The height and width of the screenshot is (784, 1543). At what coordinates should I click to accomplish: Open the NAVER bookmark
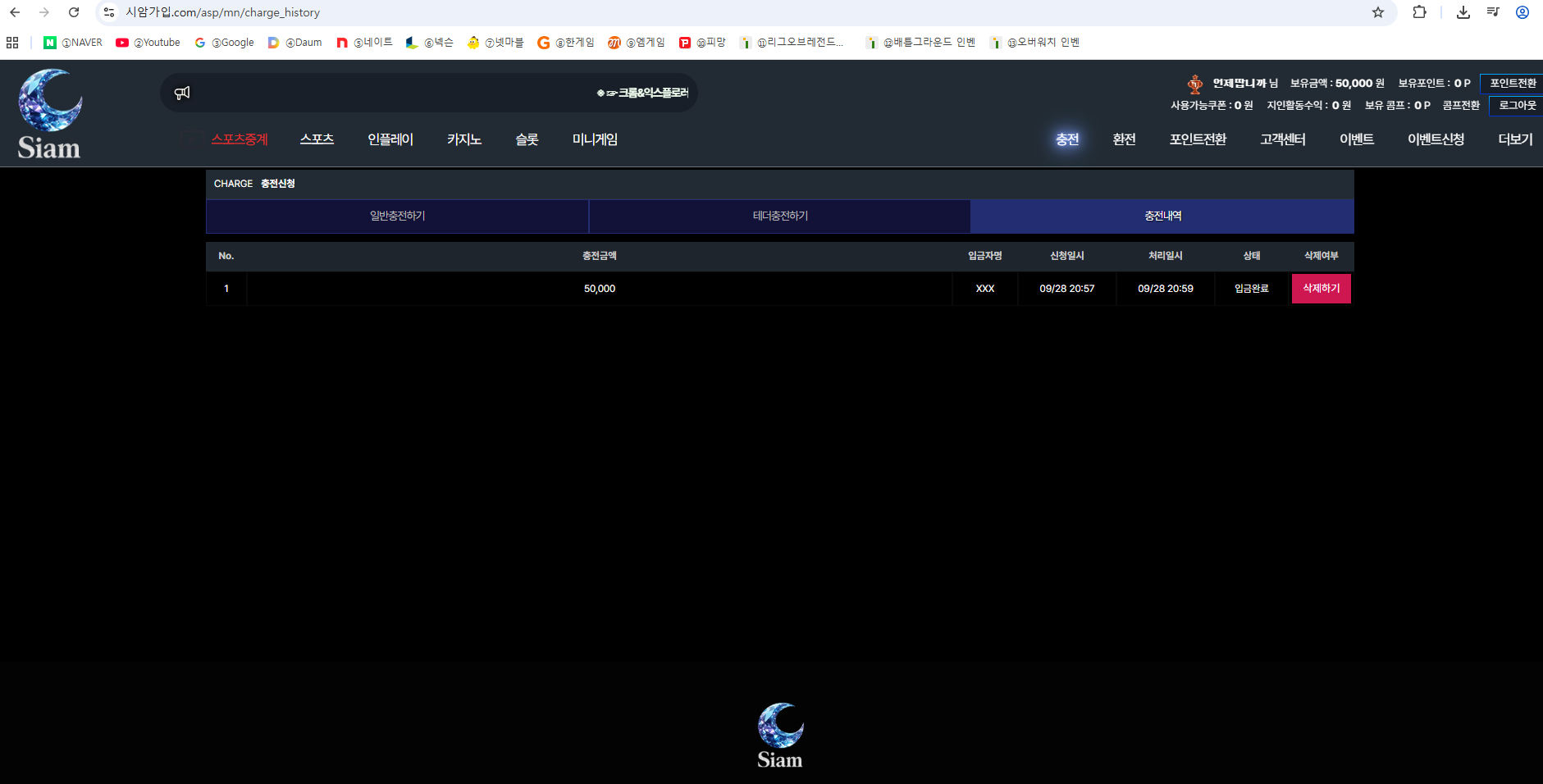(73, 43)
